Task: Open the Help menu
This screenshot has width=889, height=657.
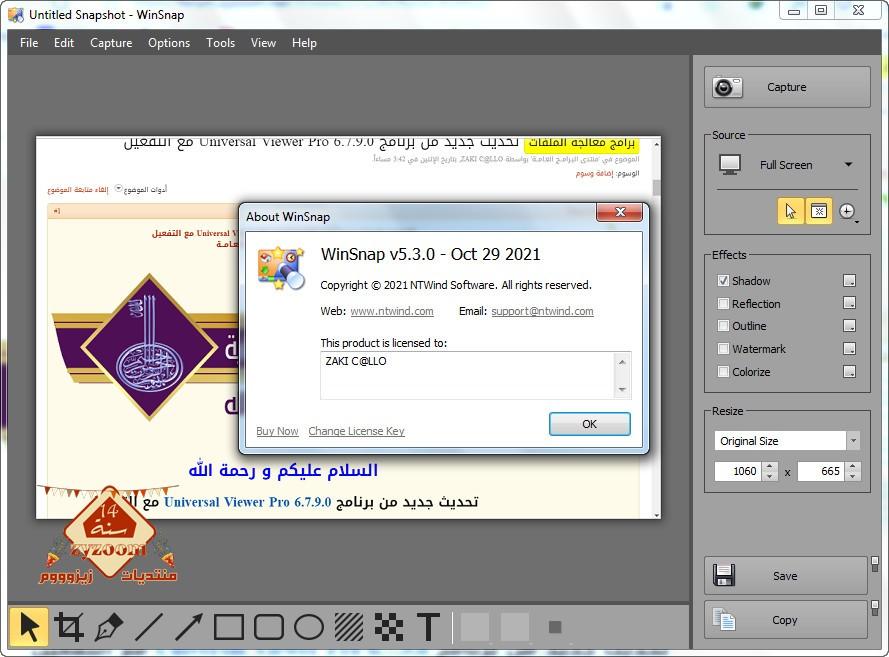Action: [x=304, y=43]
